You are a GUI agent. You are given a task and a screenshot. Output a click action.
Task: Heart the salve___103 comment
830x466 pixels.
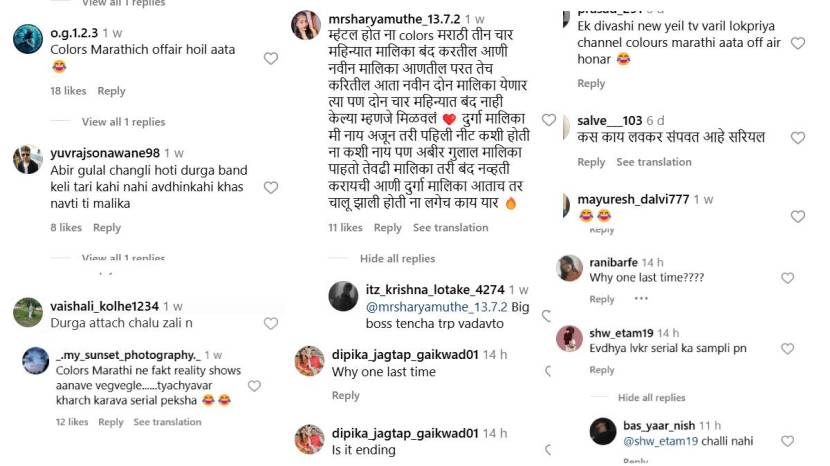(797, 138)
